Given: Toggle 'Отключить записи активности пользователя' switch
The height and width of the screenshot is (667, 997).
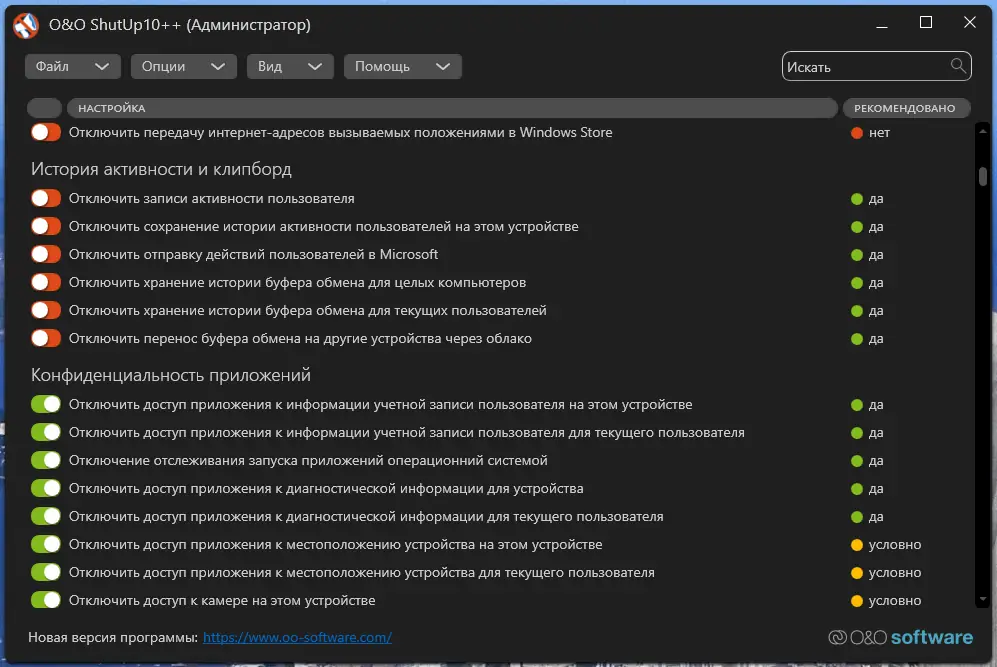Looking at the screenshot, I should 46,199.
